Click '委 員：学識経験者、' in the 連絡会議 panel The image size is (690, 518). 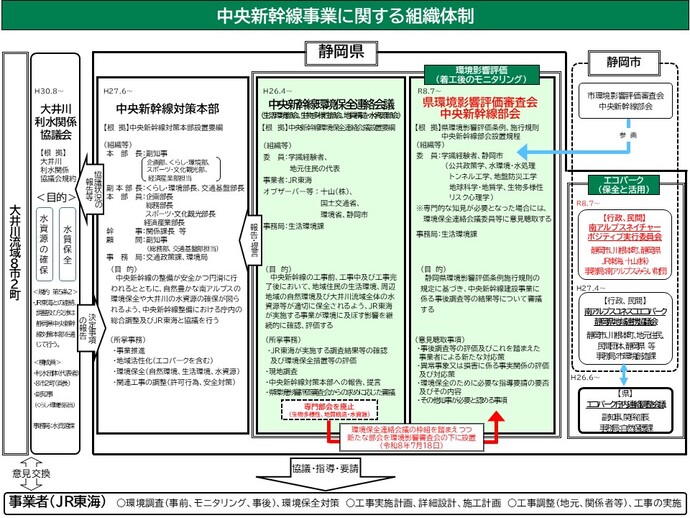coord(295,156)
